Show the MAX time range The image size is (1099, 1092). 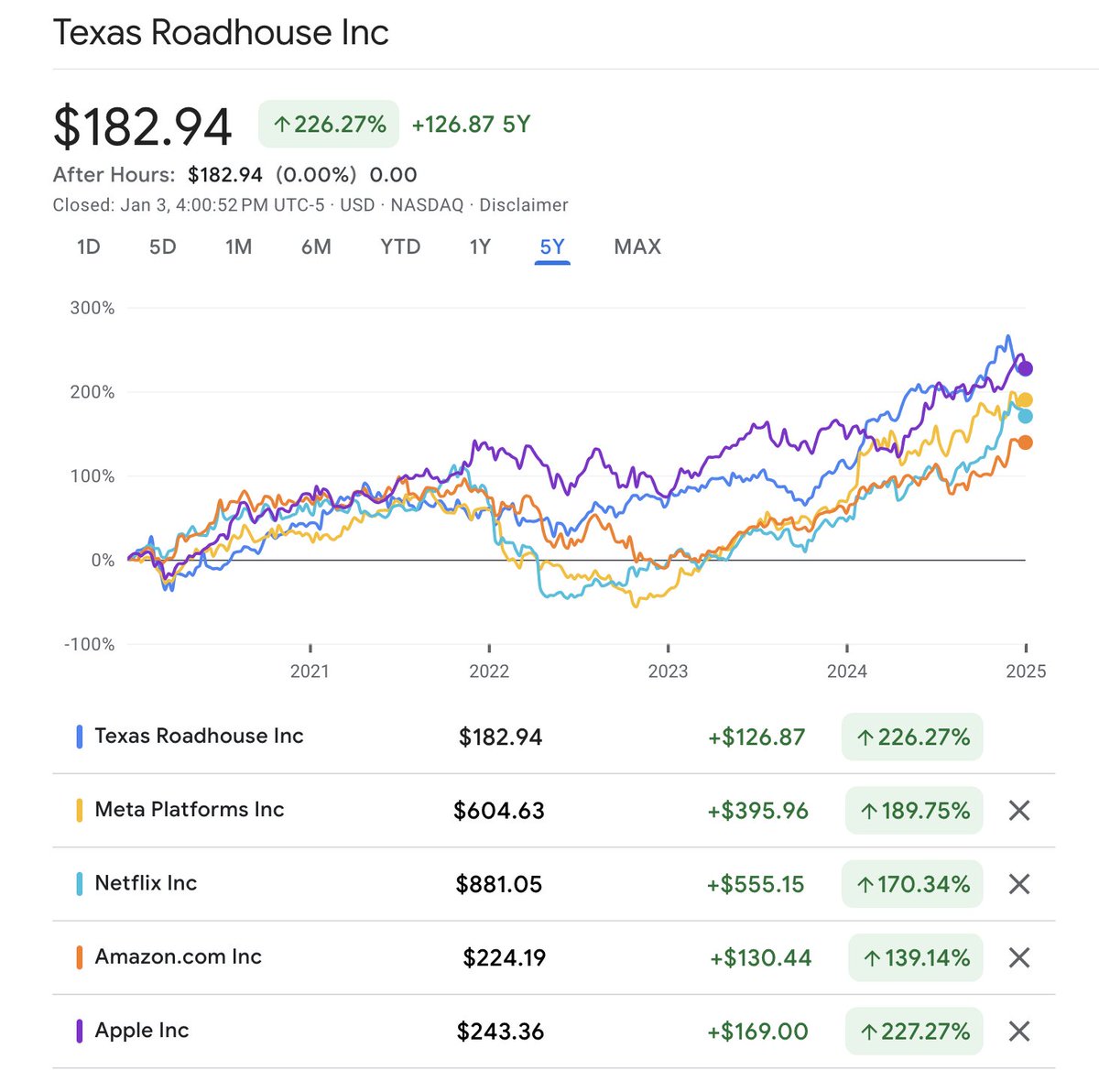(x=637, y=246)
